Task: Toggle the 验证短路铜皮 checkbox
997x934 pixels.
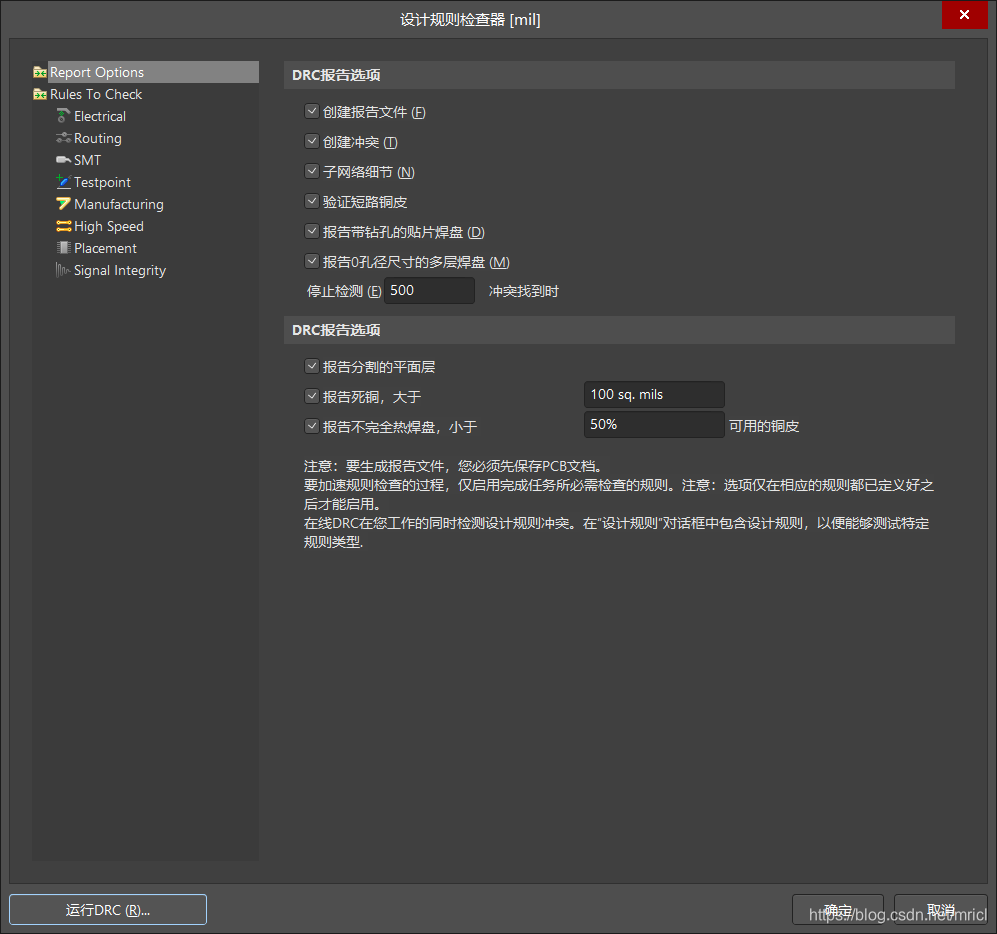Action: click(312, 202)
